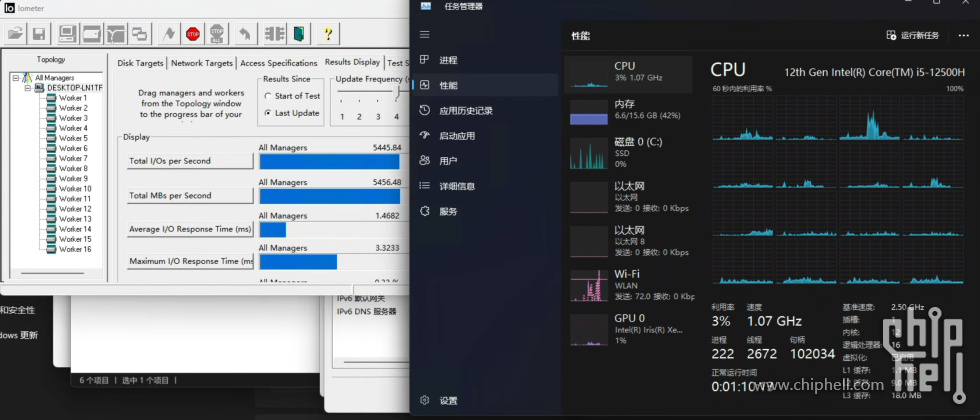Image resolution: width=980 pixels, height=420 pixels.
Task: Collapse the All Managers tree node
Action: click(x=15, y=78)
